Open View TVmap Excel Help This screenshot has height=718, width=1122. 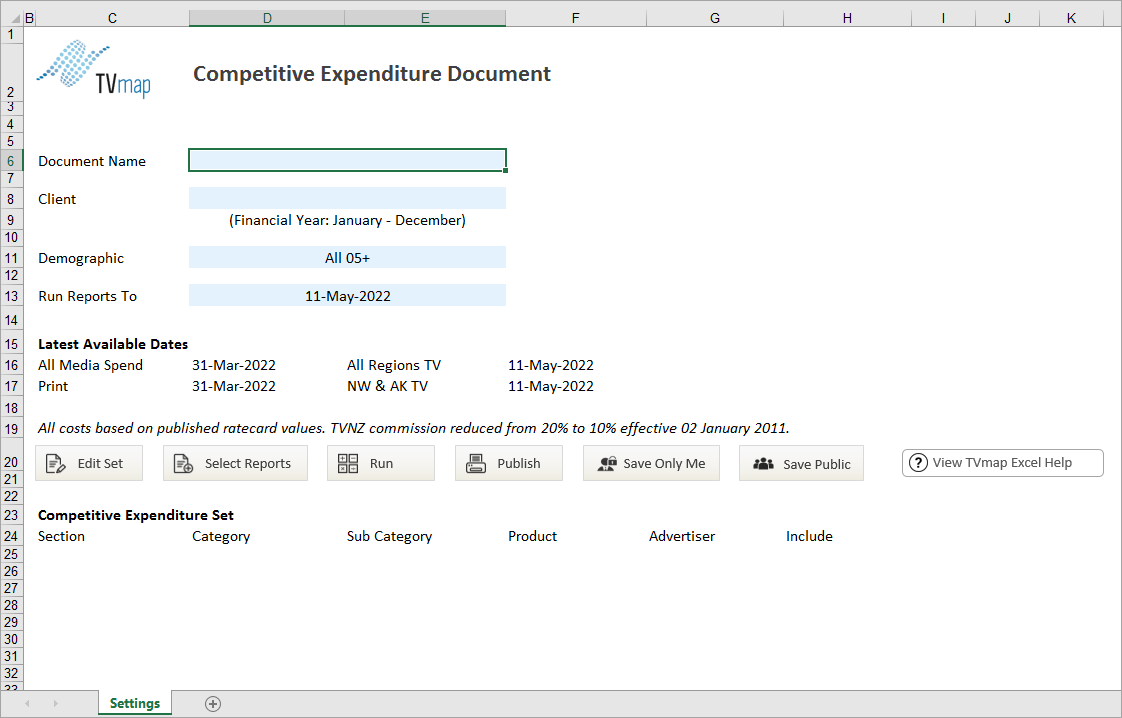pos(1003,462)
